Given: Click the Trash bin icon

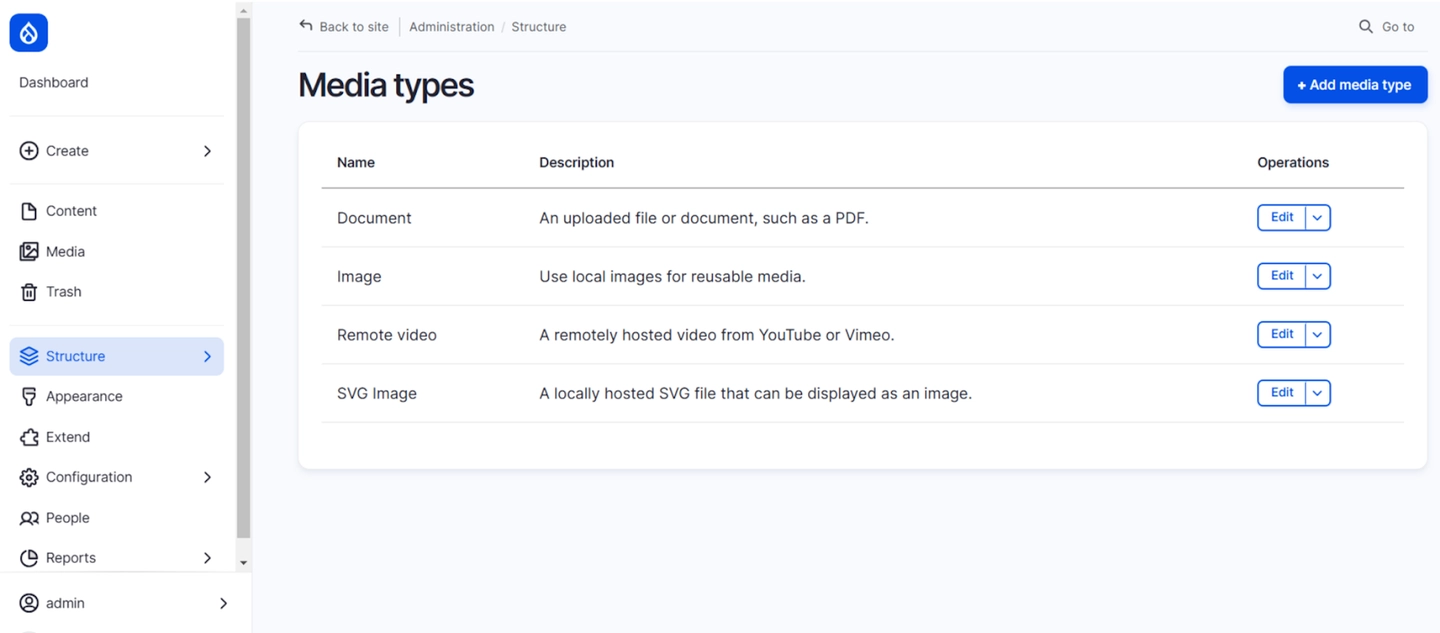Looking at the screenshot, I should [29, 292].
